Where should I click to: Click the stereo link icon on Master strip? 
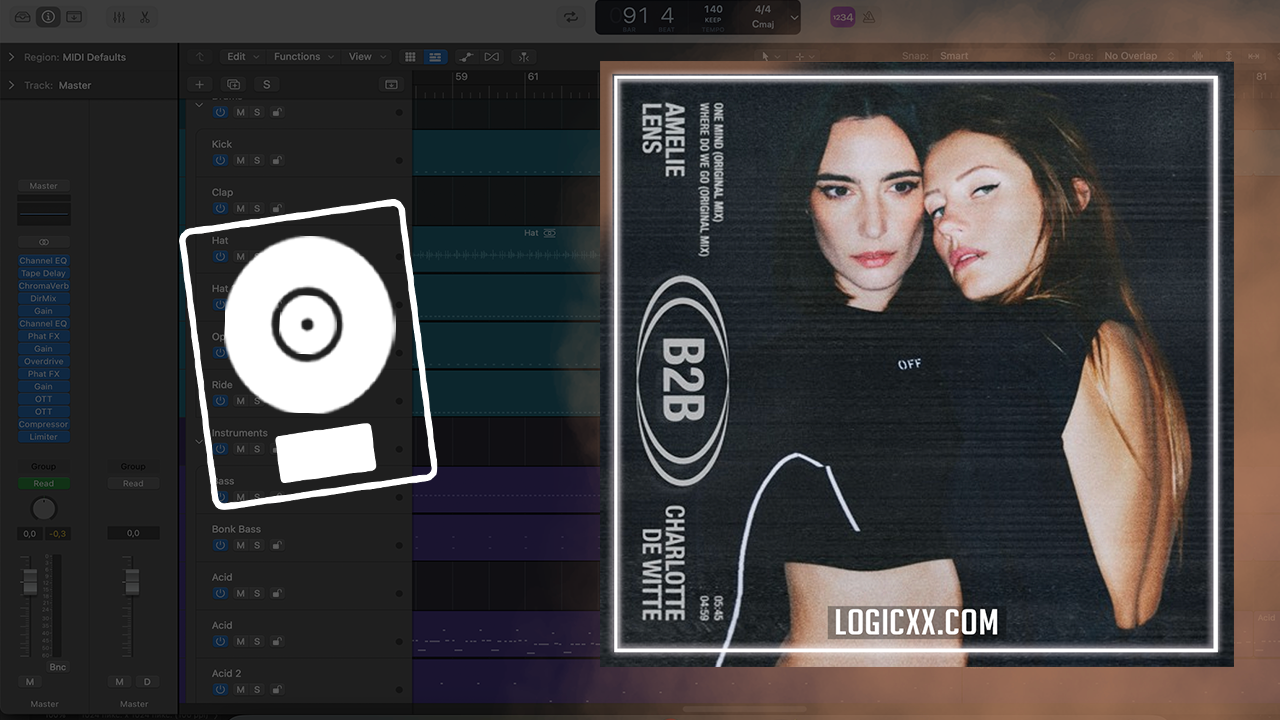click(44, 242)
